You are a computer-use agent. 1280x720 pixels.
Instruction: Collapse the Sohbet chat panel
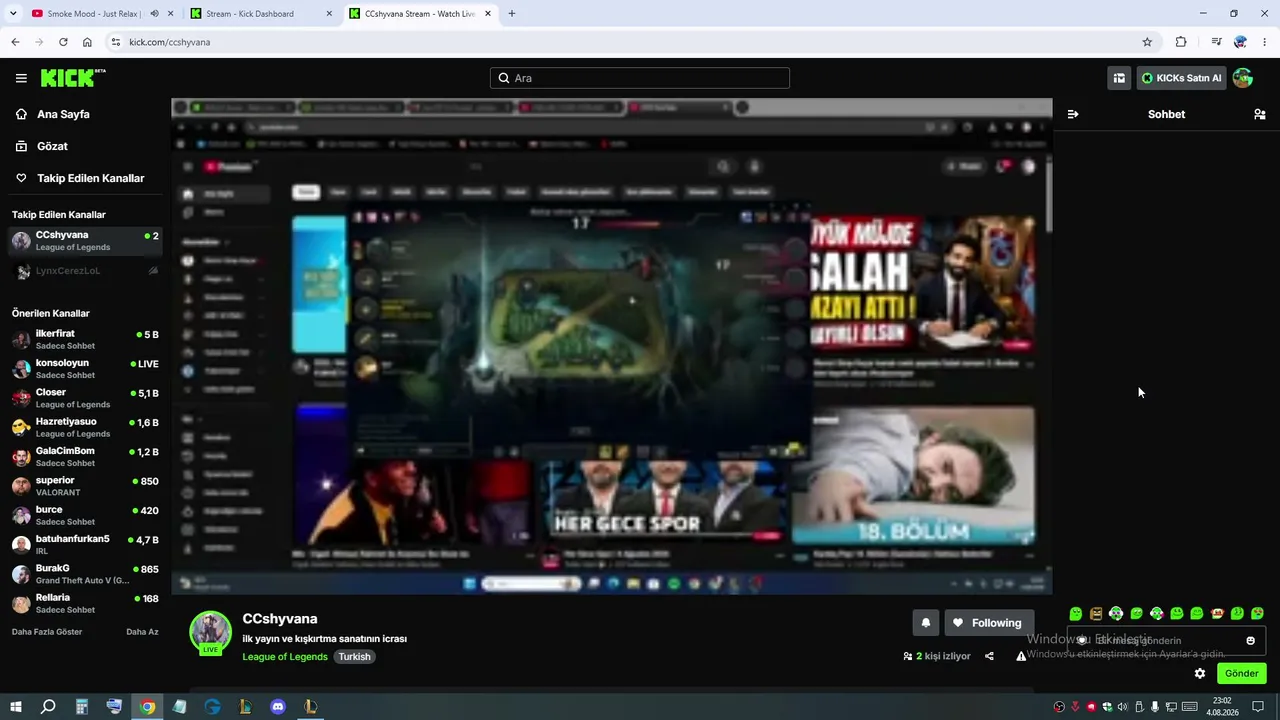1073,114
